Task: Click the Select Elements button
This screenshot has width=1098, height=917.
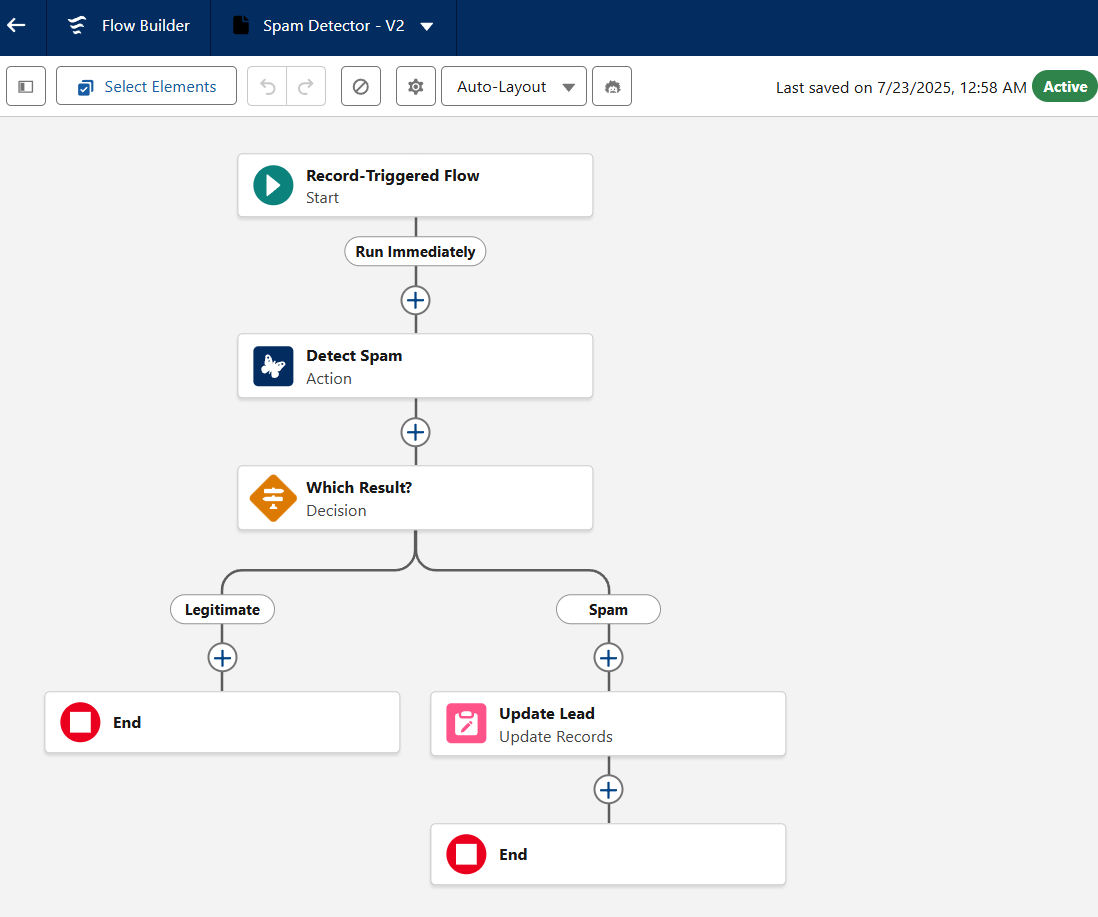Action: click(146, 86)
